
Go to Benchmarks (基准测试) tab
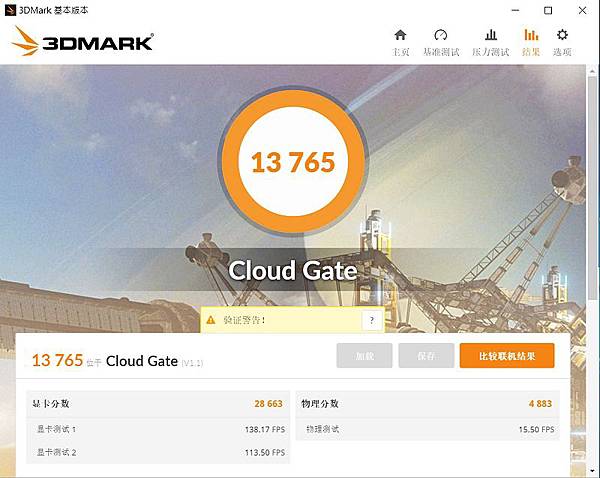point(441,43)
